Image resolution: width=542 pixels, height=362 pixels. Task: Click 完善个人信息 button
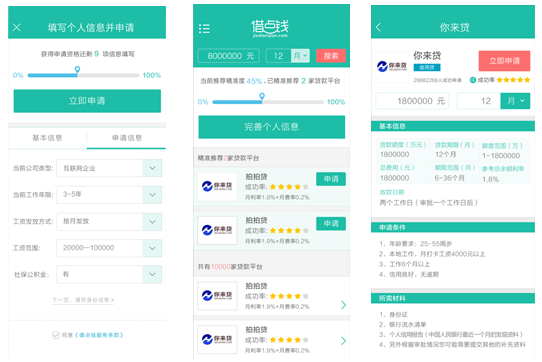272,127
